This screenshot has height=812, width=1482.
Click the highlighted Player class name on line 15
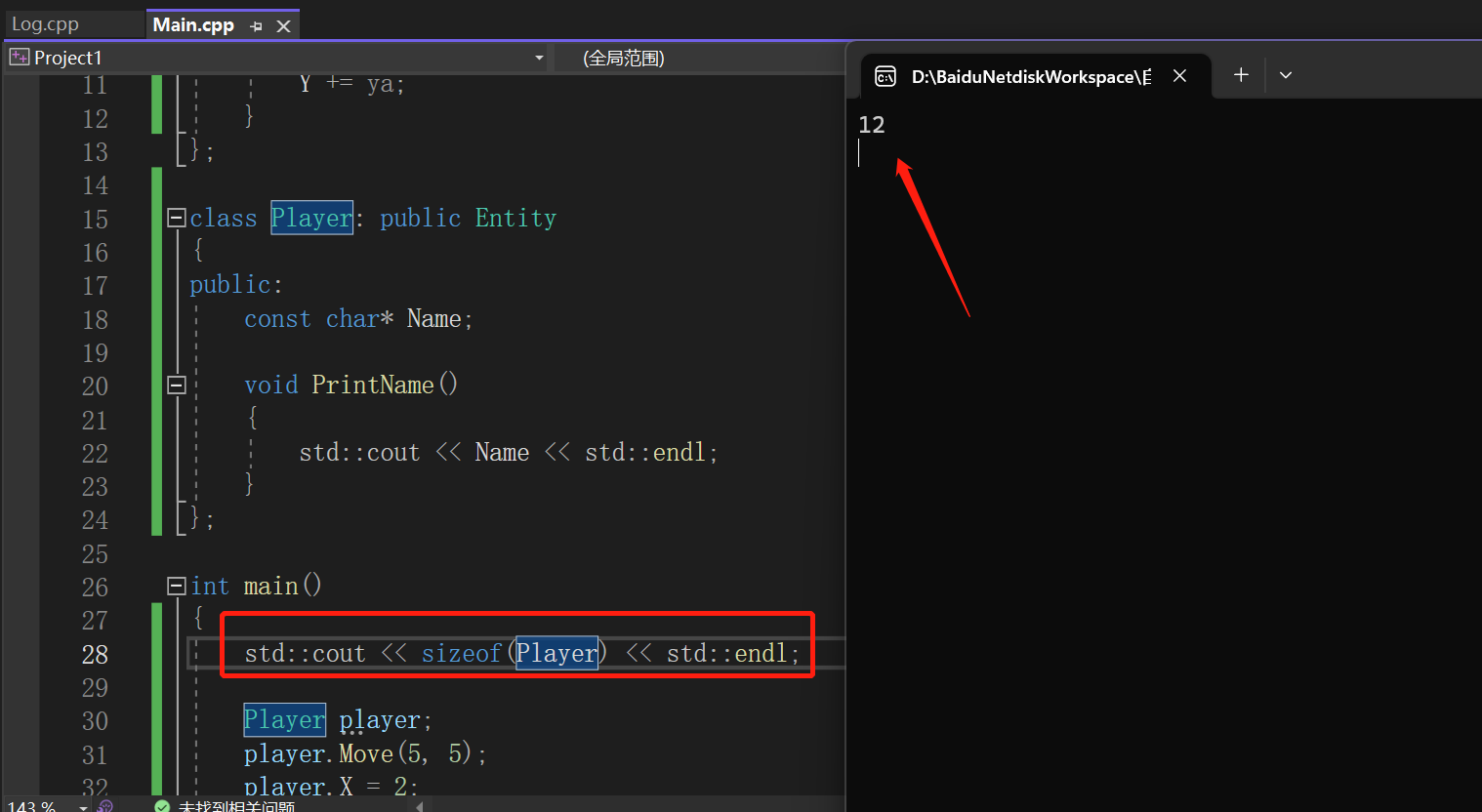(311, 218)
